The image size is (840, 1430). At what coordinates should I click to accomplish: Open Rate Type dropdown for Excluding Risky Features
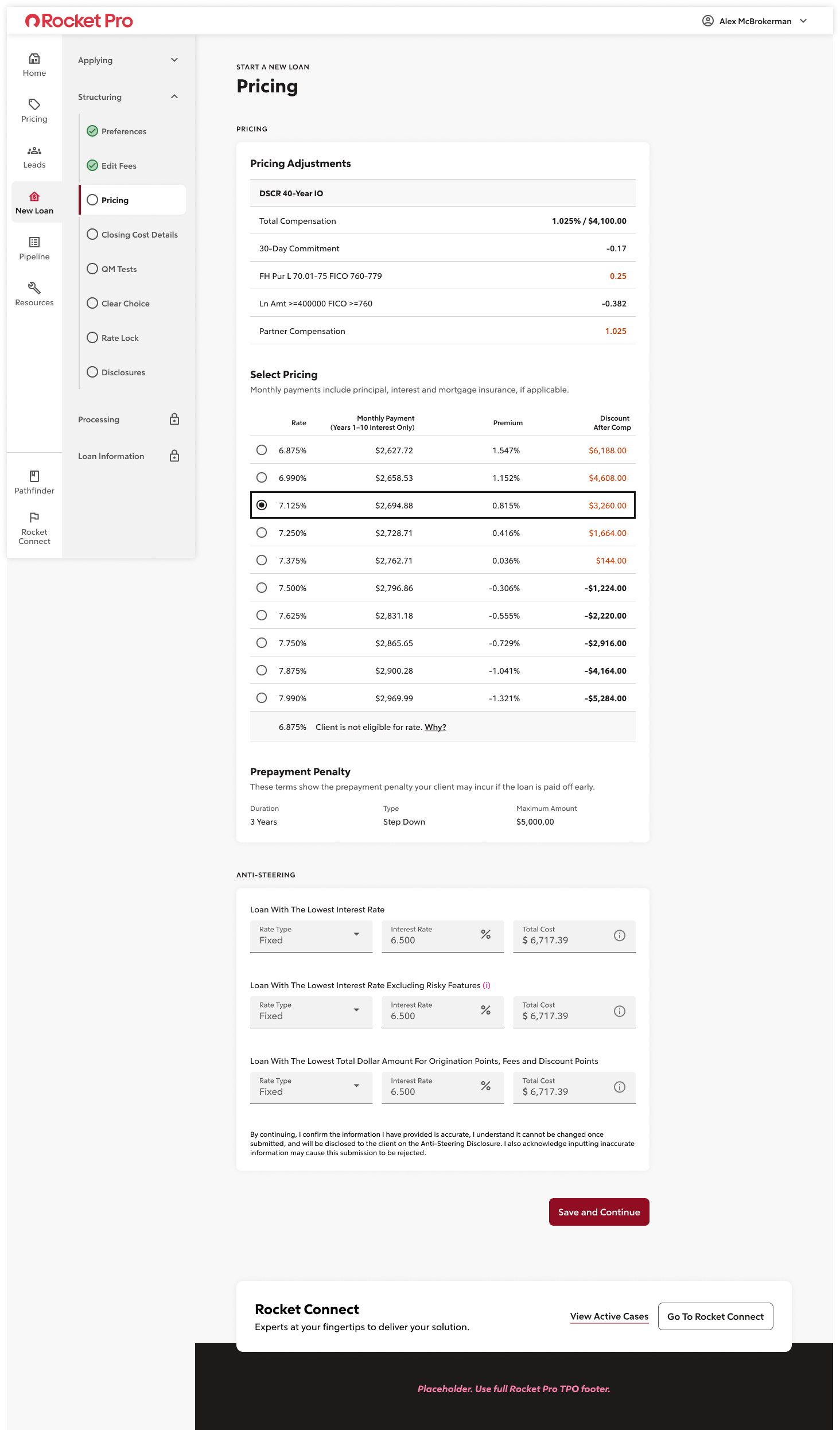(x=311, y=1012)
